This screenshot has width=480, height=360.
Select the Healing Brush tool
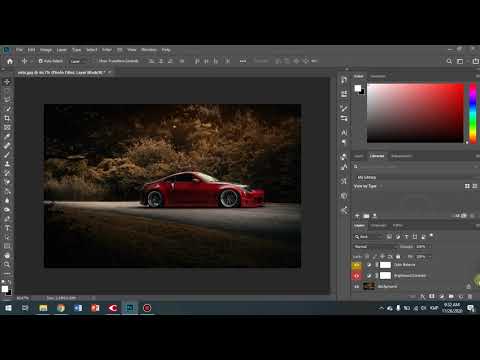tap(7, 146)
